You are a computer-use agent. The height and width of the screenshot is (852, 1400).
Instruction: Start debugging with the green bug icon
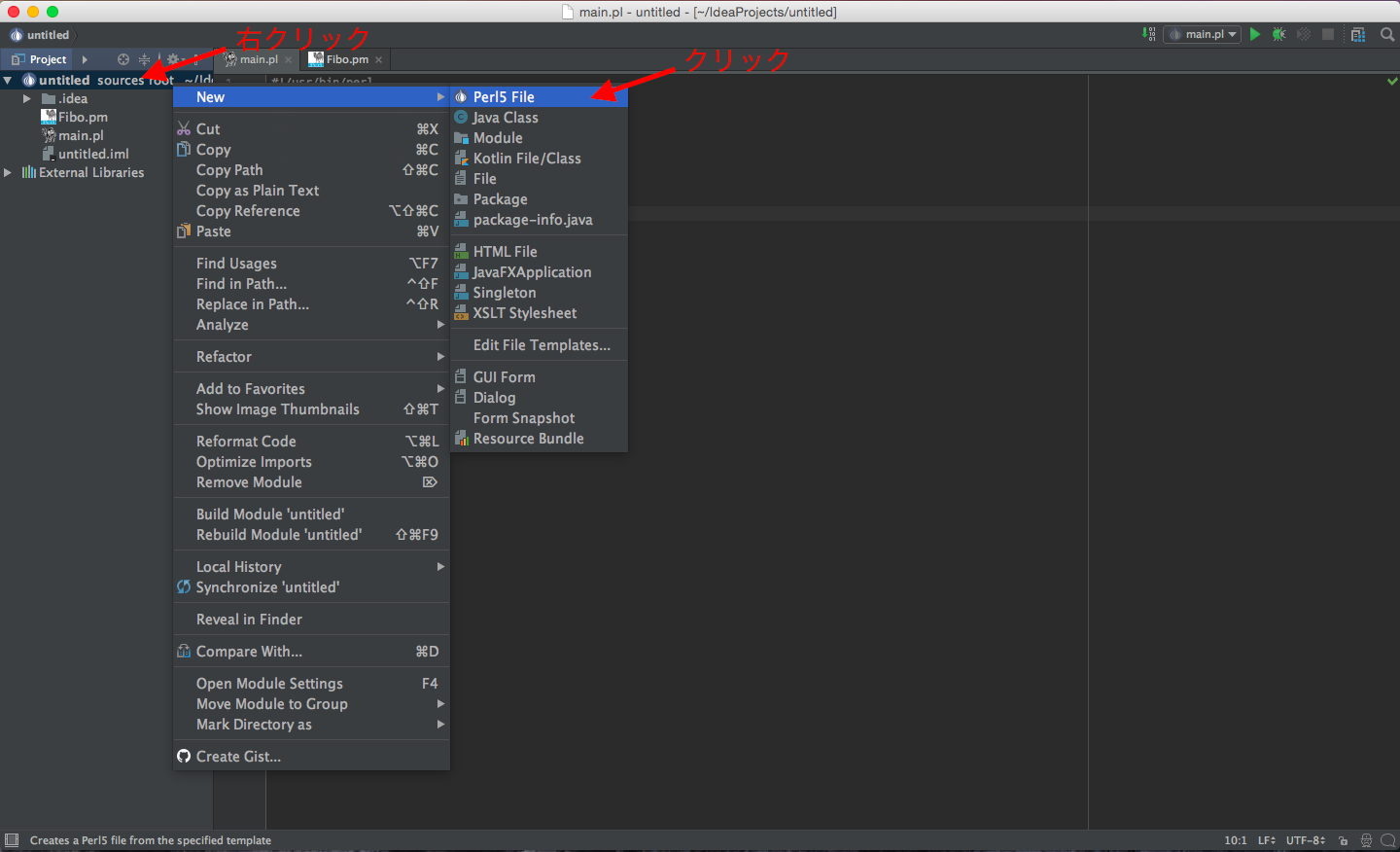(x=1279, y=34)
